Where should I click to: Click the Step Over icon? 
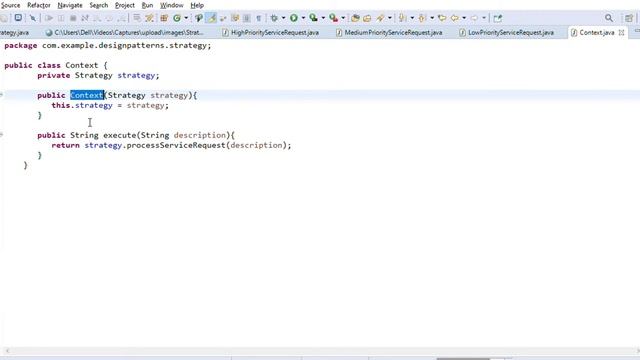point(109,18)
